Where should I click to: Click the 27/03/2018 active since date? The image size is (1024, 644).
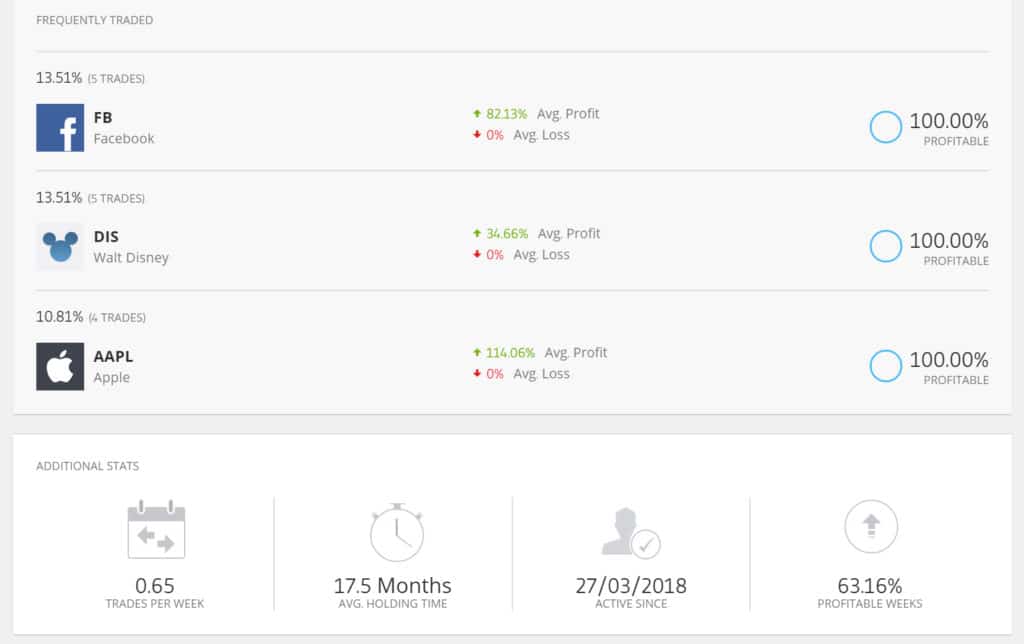pyautogui.click(x=631, y=586)
